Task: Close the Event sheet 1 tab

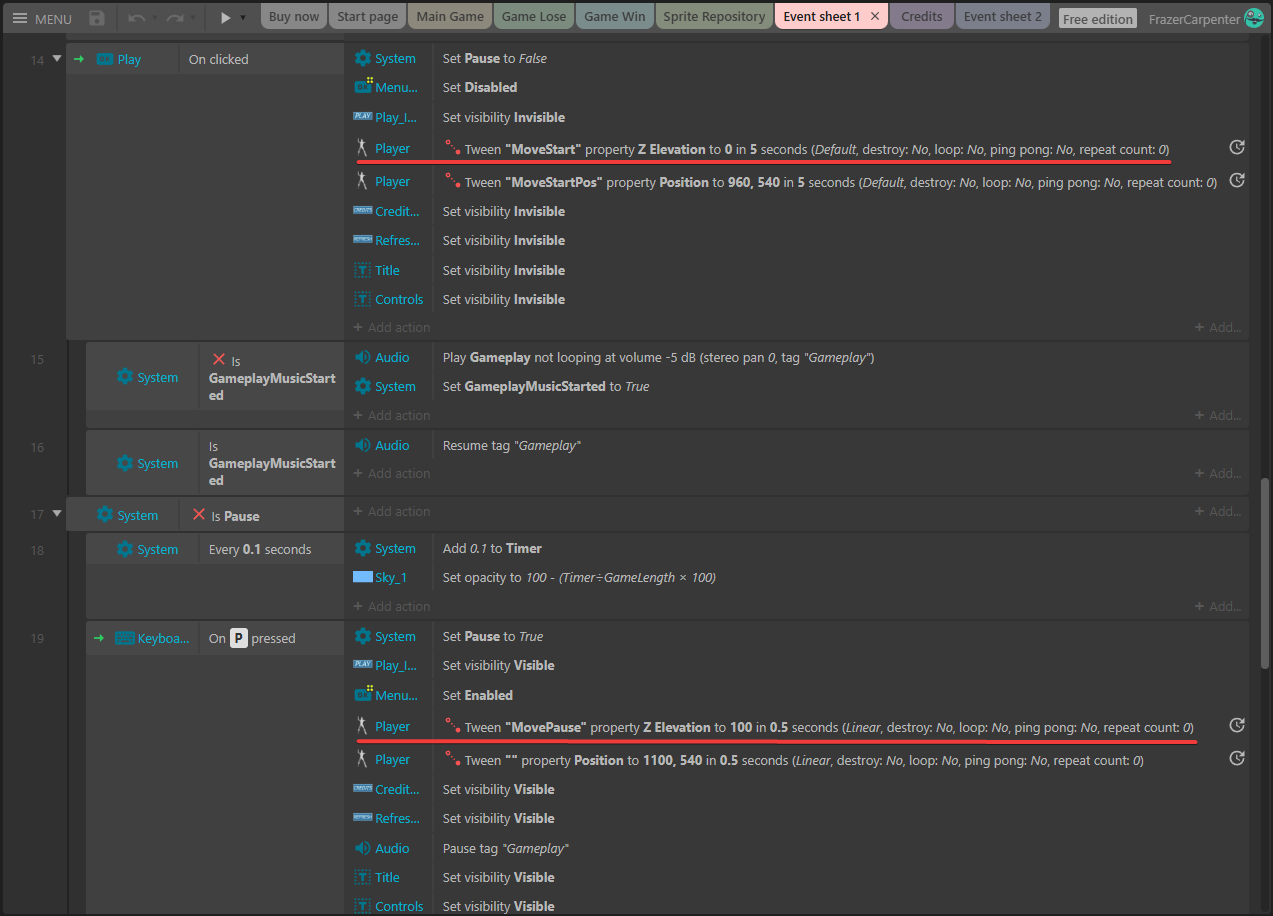Action: [875, 16]
